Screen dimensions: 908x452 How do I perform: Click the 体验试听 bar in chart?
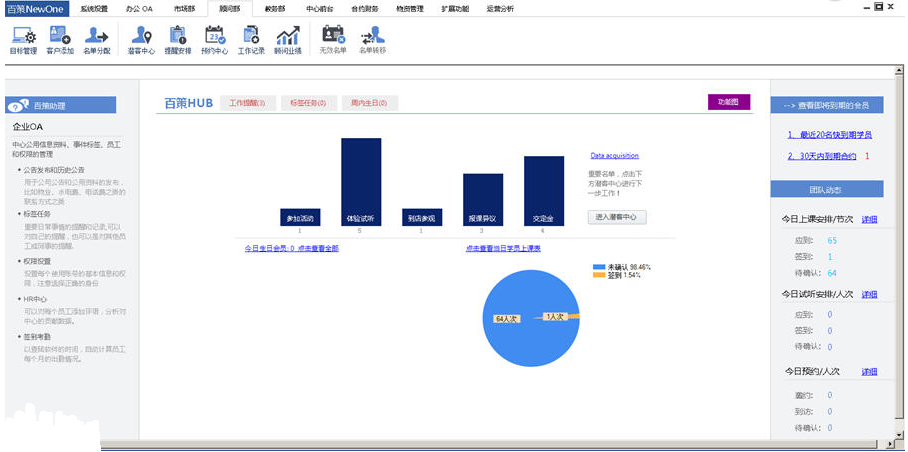pos(361,182)
